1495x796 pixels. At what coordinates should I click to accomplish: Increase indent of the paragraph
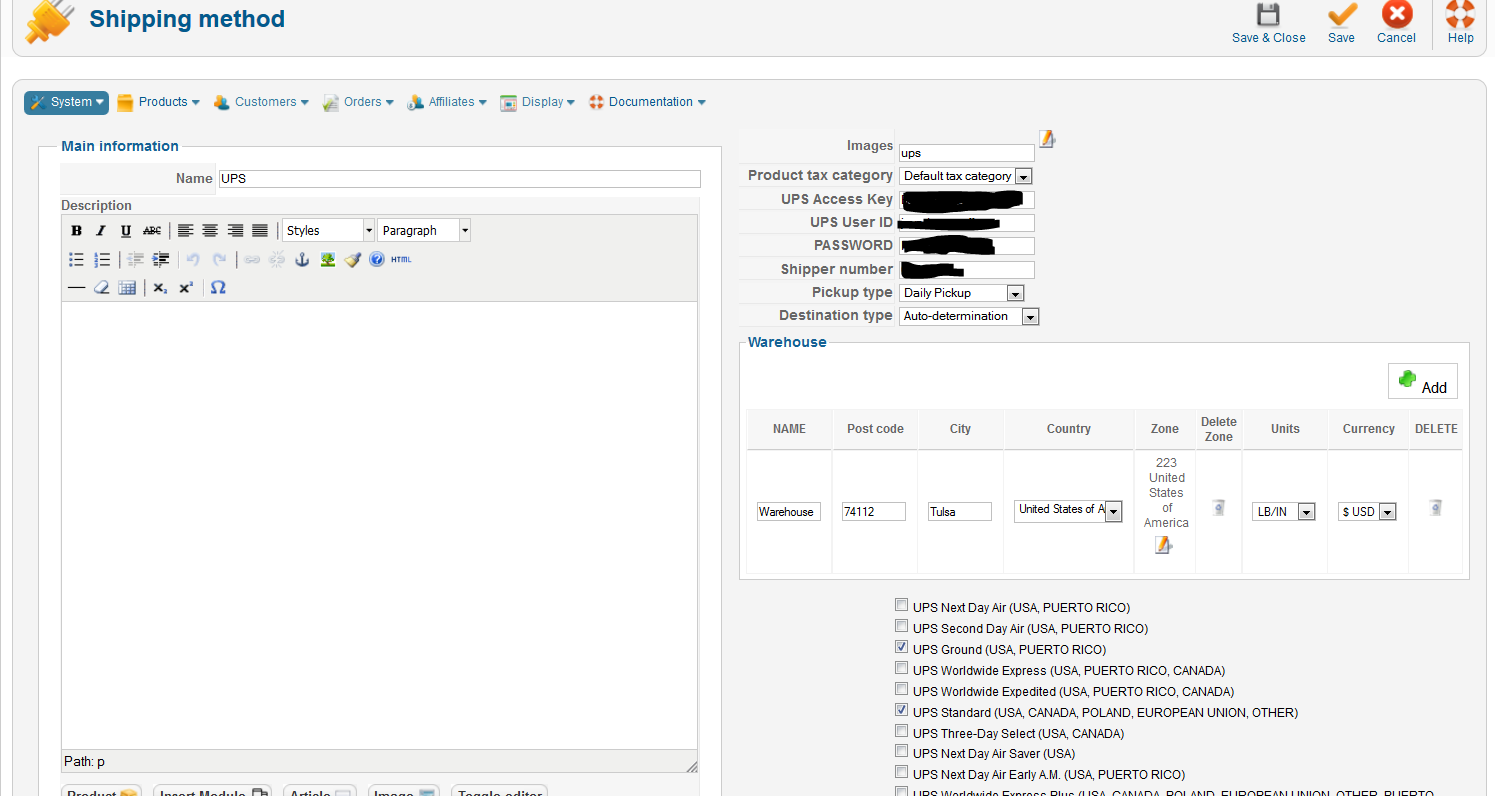point(160,260)
